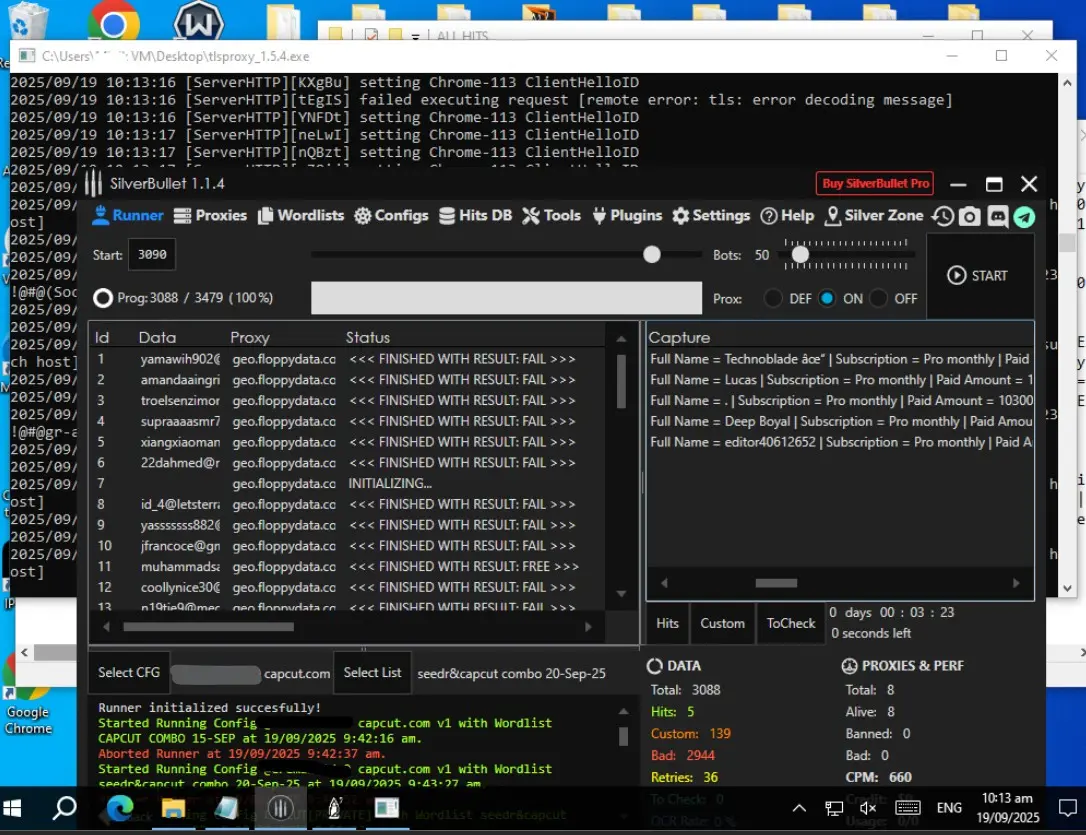Open the Runner tab

128,215
